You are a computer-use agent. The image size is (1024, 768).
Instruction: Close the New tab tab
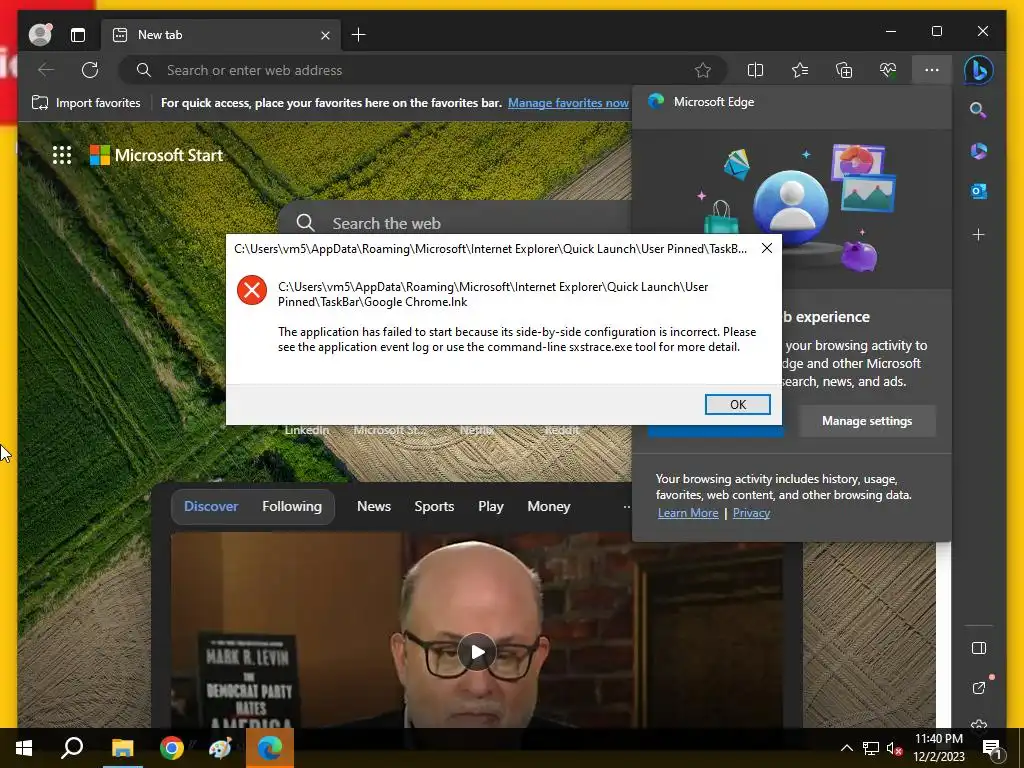point(325,35)
